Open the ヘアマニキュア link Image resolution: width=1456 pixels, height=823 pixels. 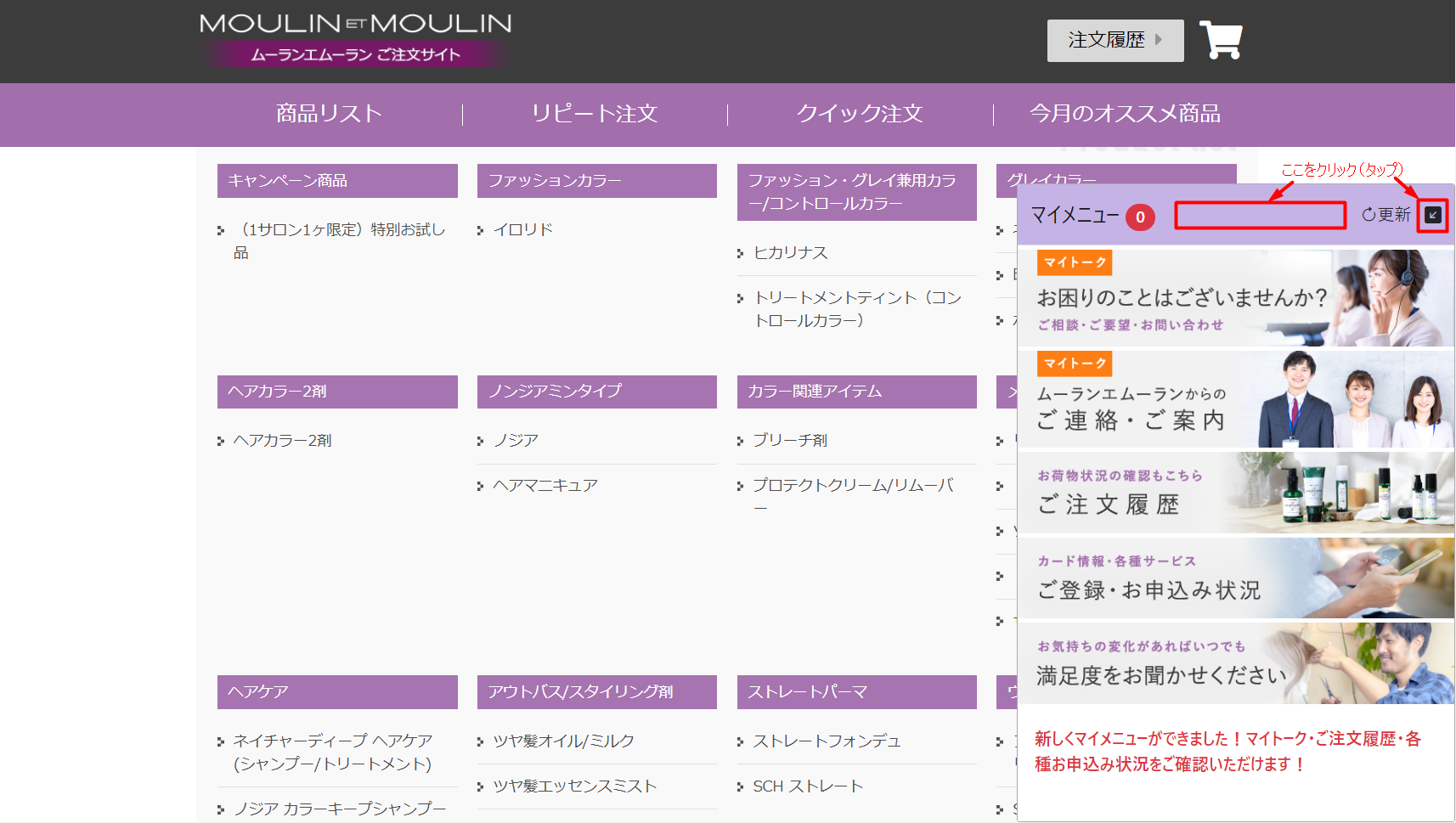[x=545, y=486]
